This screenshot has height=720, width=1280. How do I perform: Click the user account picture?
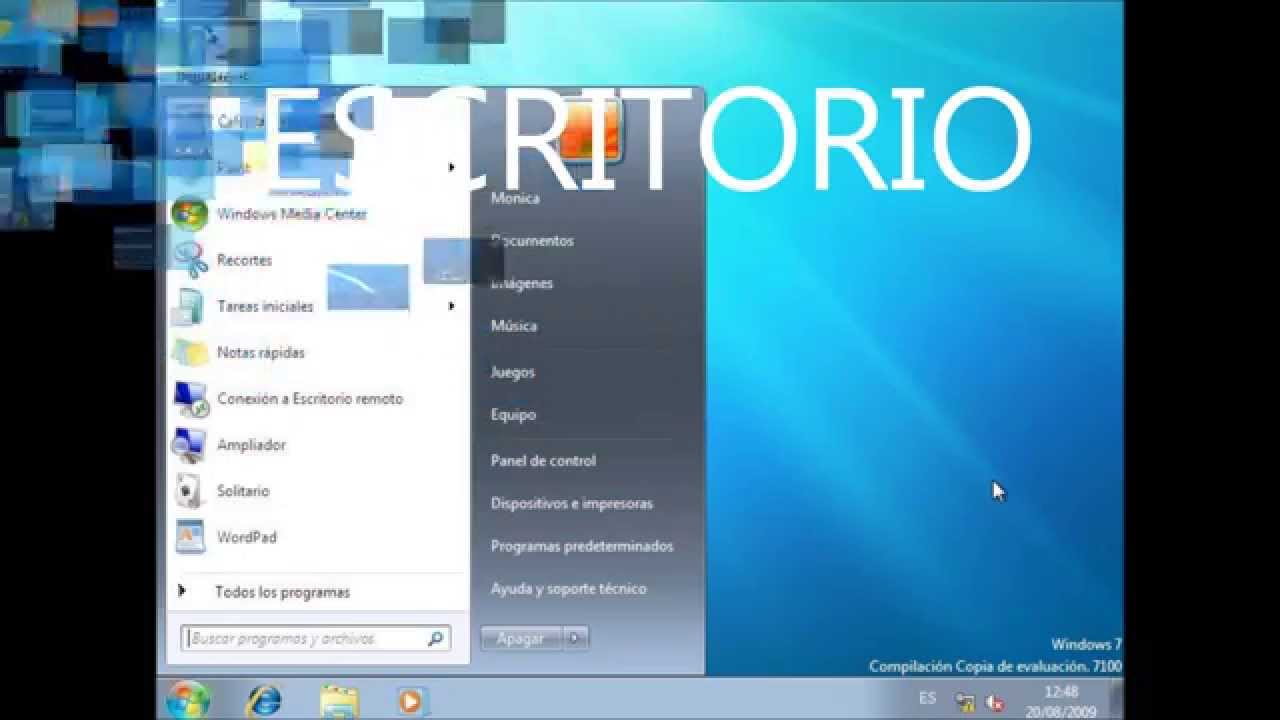point(589,132)
